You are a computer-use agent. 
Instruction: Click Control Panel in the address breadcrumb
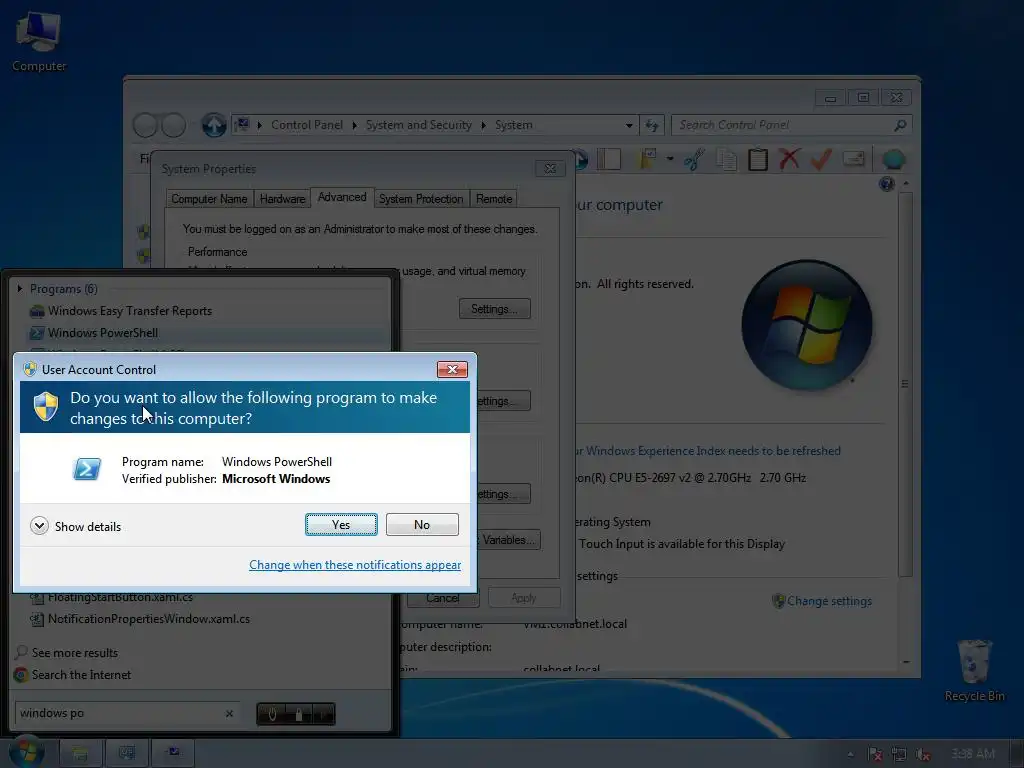[x=306, y=125]
